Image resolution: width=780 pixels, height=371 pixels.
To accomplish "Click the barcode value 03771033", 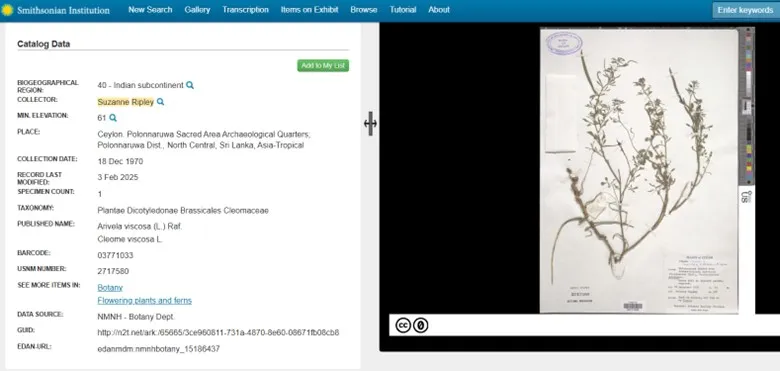I will click(x=115, y=255).
